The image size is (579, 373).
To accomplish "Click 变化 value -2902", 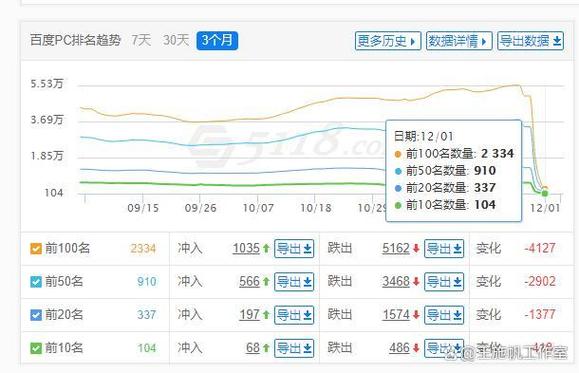I will click(540, 281).
